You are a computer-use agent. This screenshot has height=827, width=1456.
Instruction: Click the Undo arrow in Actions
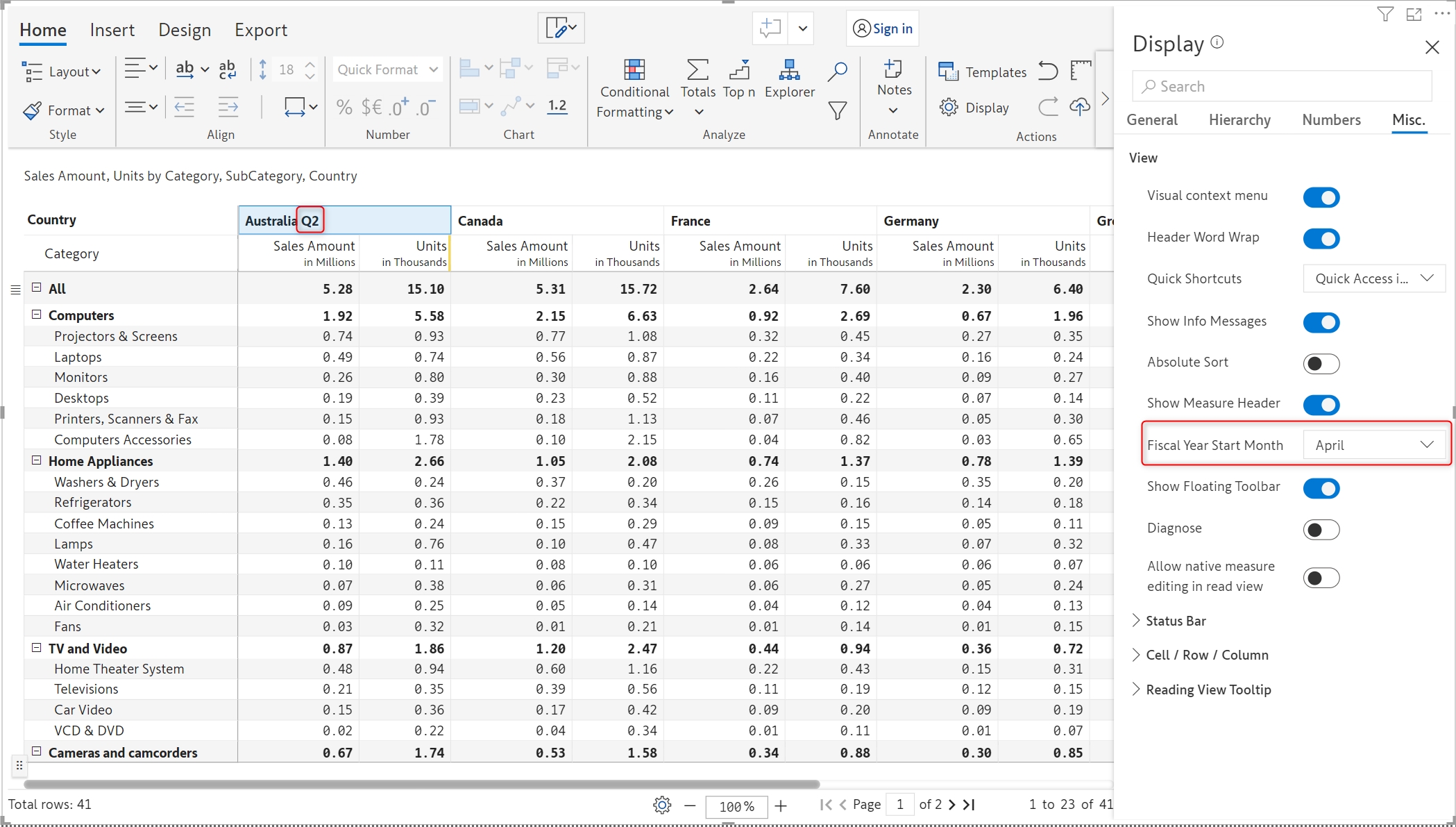(1048, 71)
